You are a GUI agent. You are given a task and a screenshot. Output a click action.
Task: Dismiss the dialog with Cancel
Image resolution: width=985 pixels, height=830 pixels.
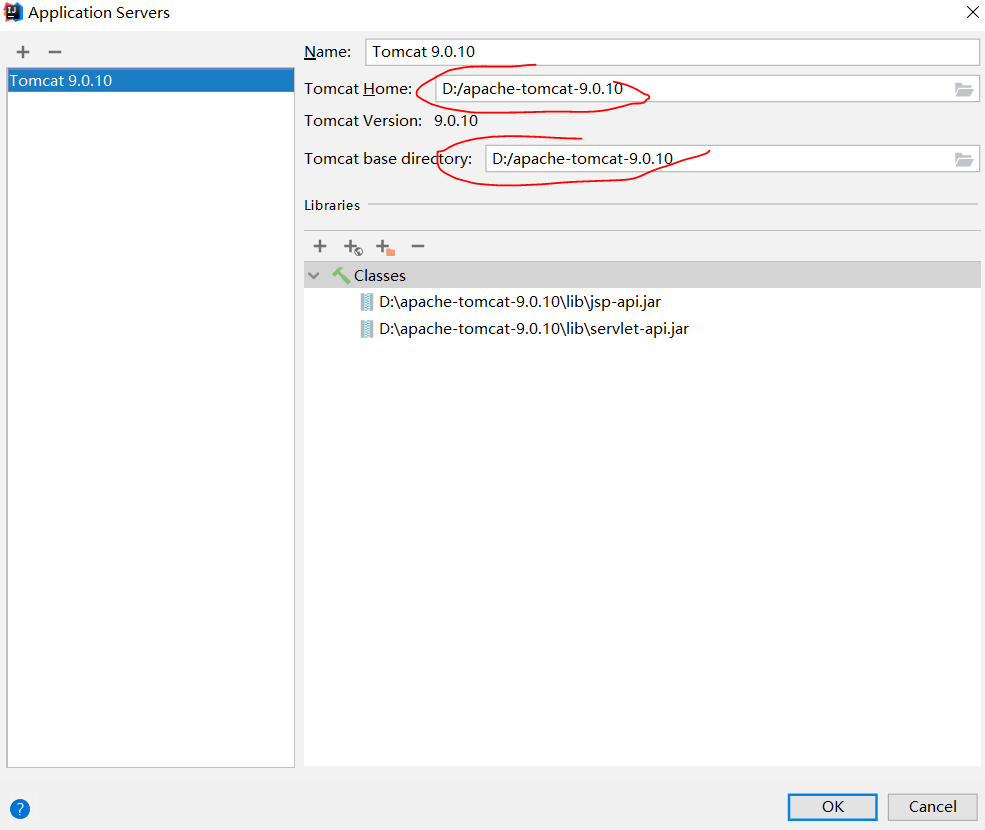click(932, 807)
